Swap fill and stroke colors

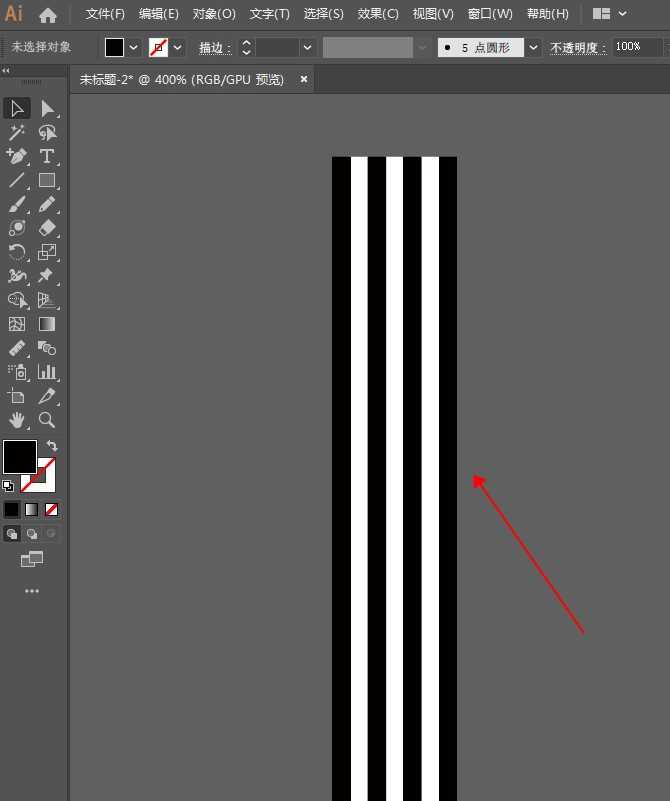(52, 446)
